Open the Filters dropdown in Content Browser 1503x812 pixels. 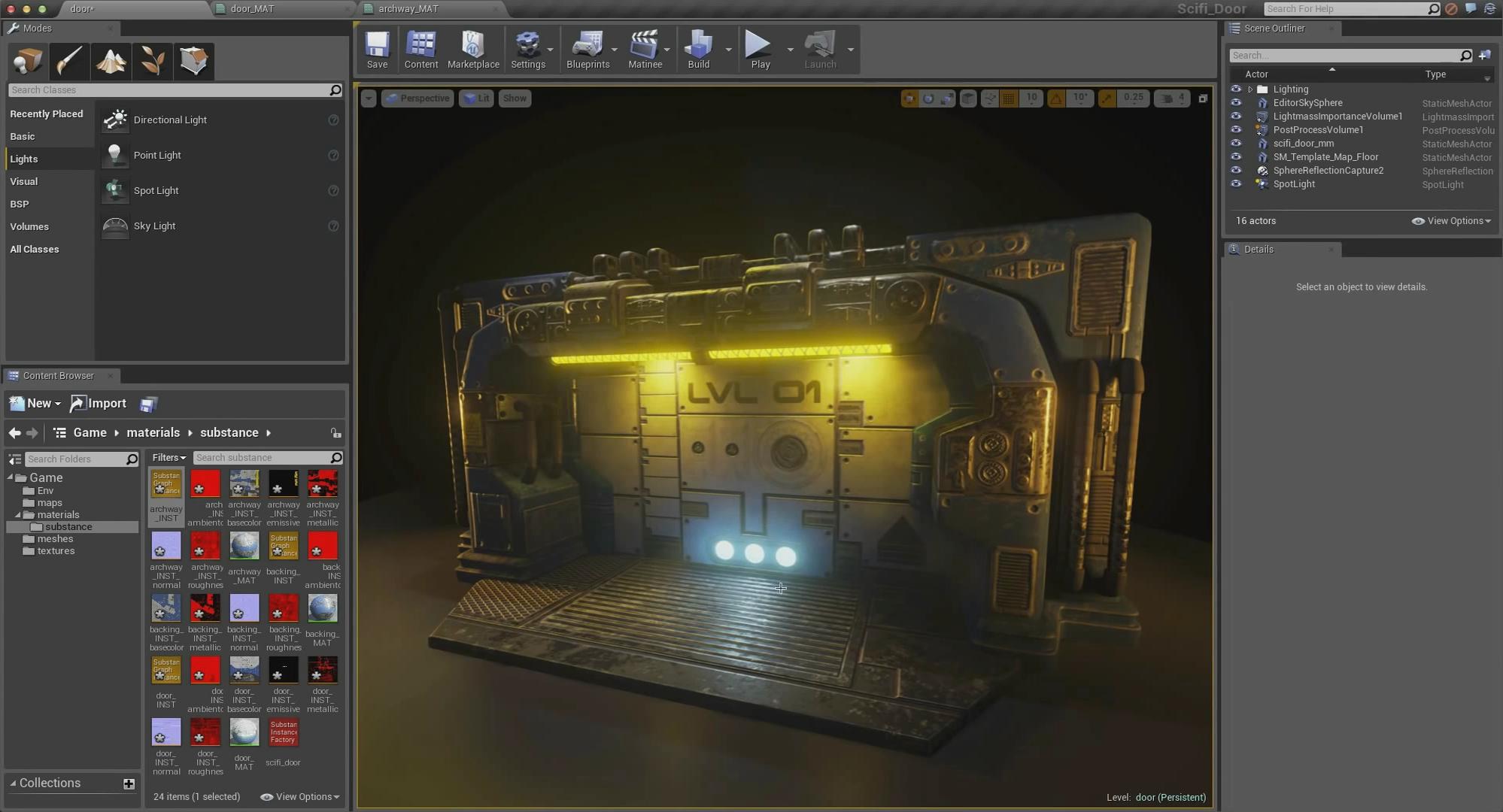tap(169, 458)
